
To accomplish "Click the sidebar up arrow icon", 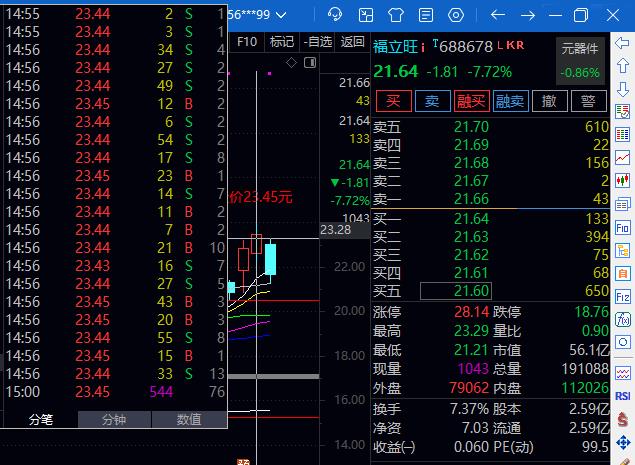I will click(x=622, y=65).
